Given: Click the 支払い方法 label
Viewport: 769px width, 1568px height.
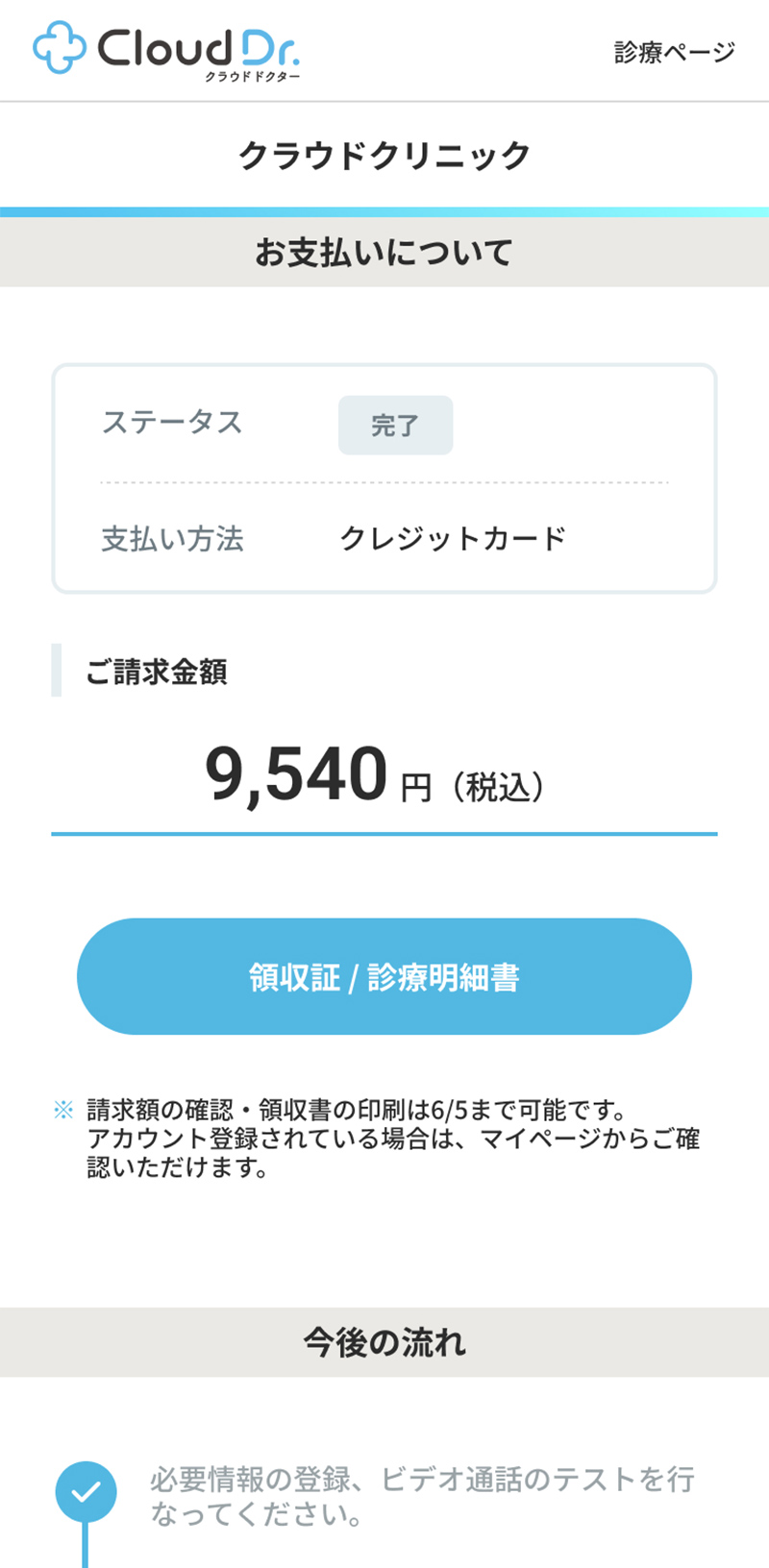Looking at the screenshot, I should point(173,539).
